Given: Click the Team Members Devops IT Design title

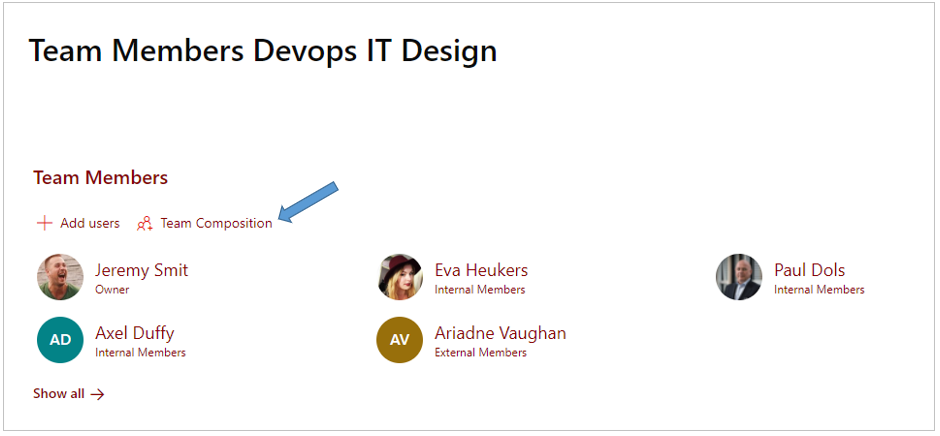Looking at the screenshot, I should (263, 50).
